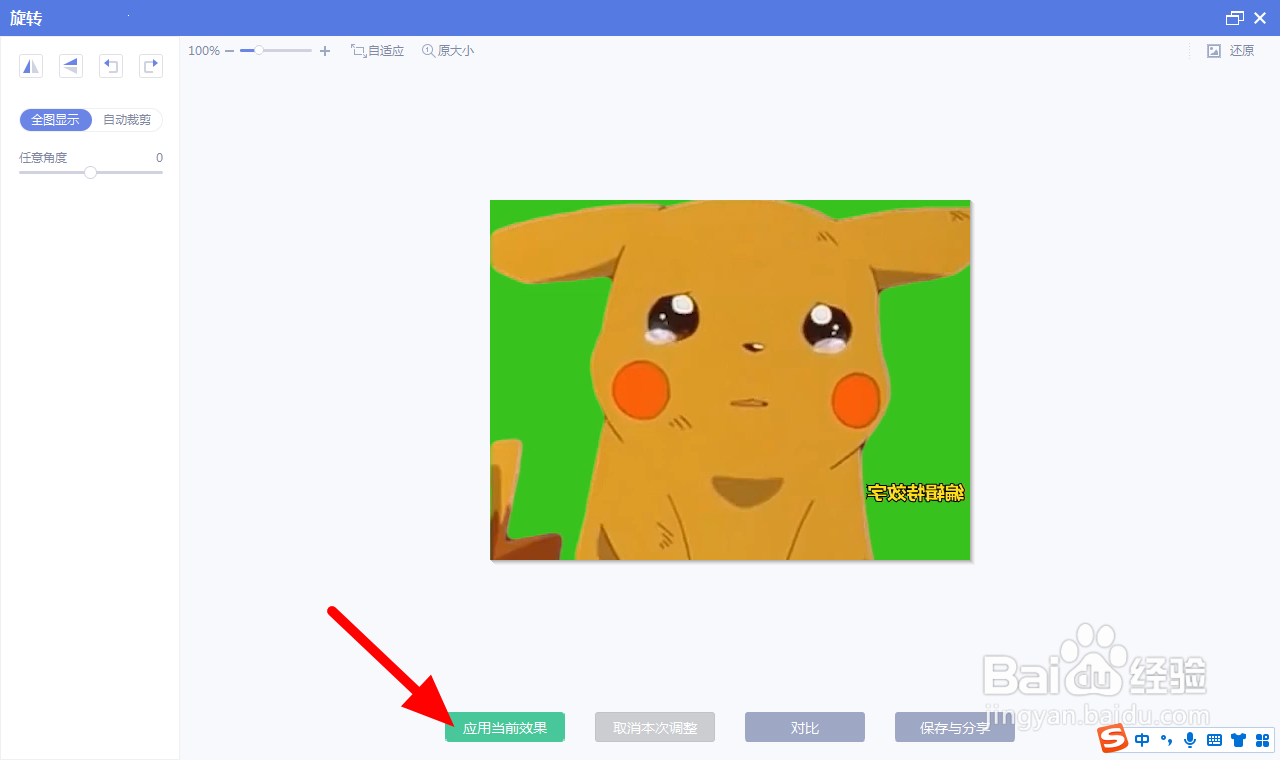Switch to 自动裁剪 mode
Screen dimensions: 1280x760
[x=127, y=120]
